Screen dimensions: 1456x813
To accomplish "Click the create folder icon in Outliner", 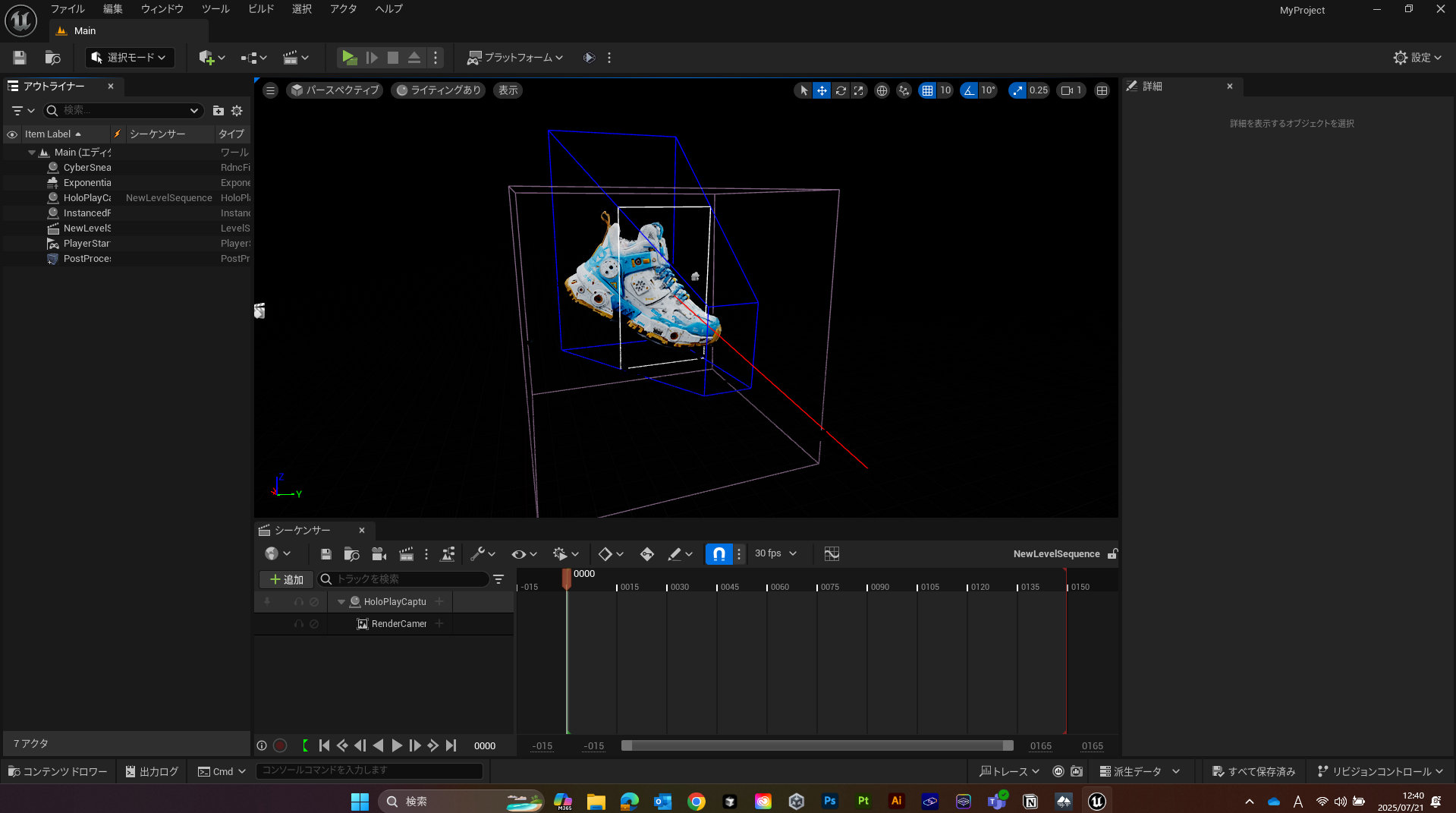I will [219, 111].
